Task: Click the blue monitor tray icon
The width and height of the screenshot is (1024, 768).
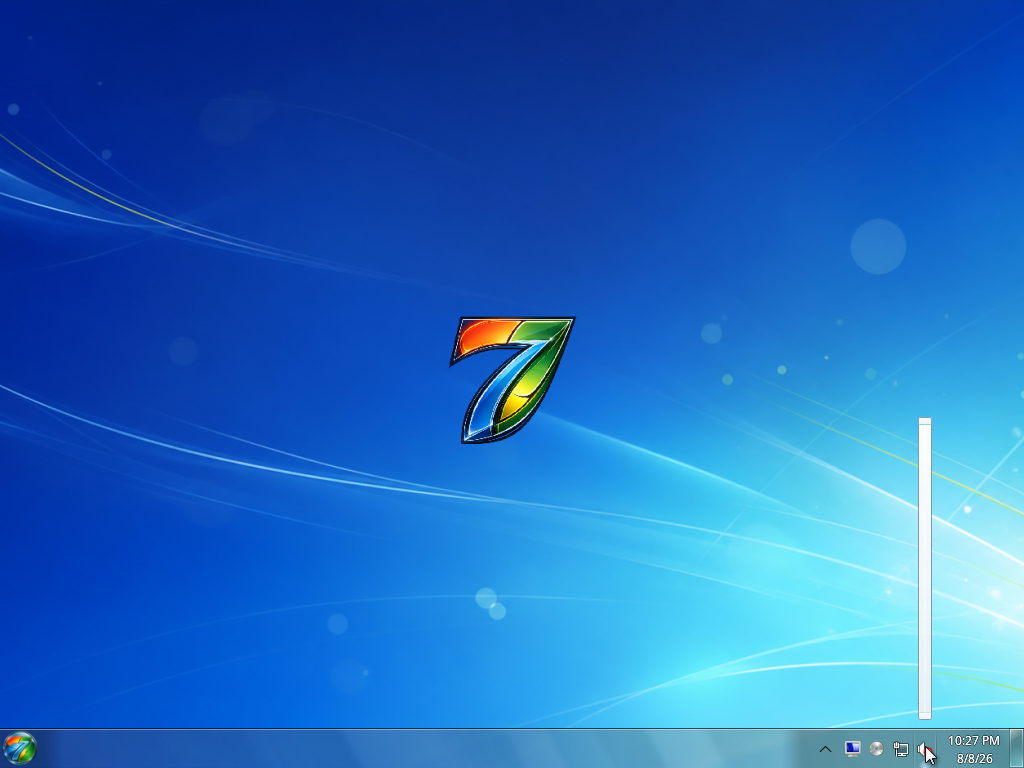Action: tap(852, 748)
